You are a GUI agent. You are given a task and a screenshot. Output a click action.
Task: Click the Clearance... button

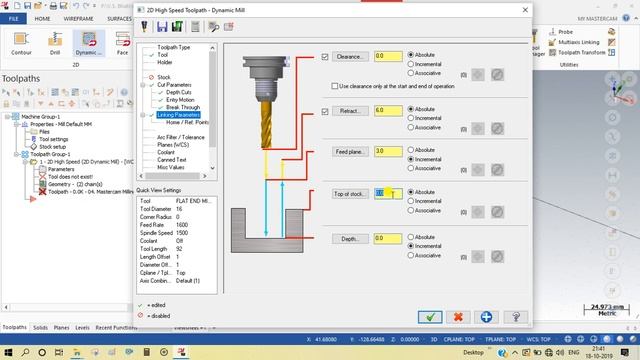(350, 57)
